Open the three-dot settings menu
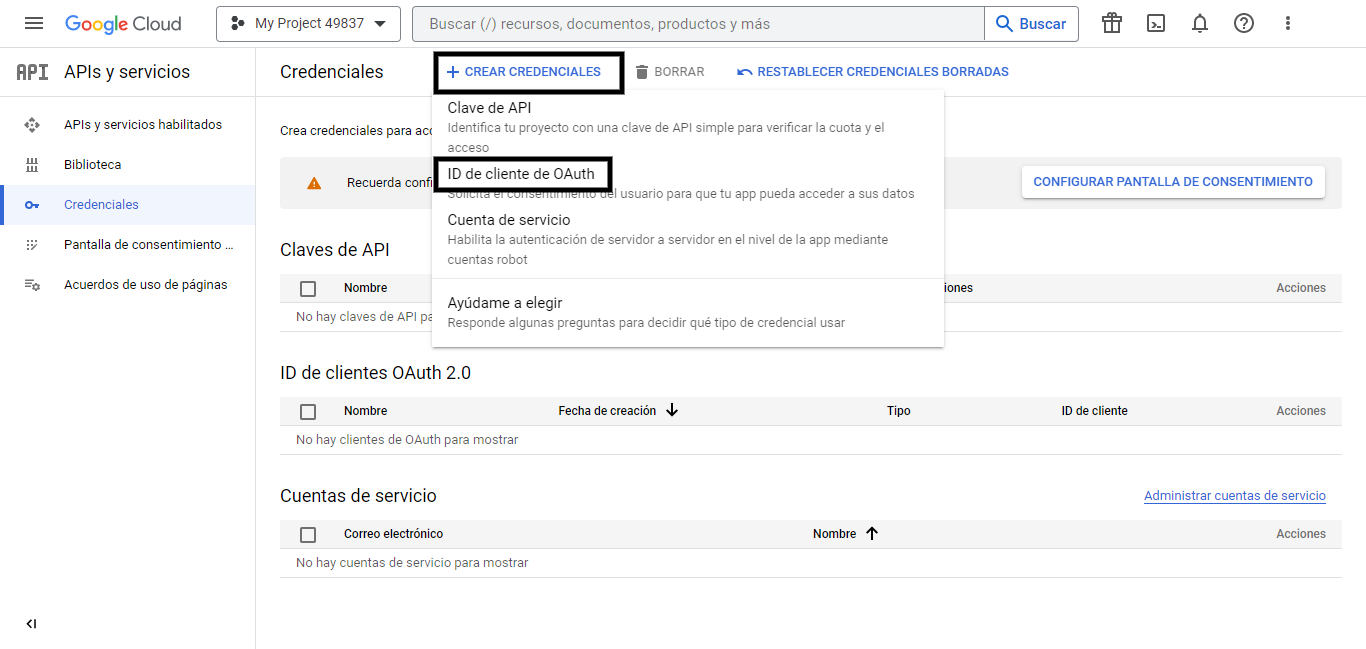This screenshot has height=649, width=1366. point(1288,23)
